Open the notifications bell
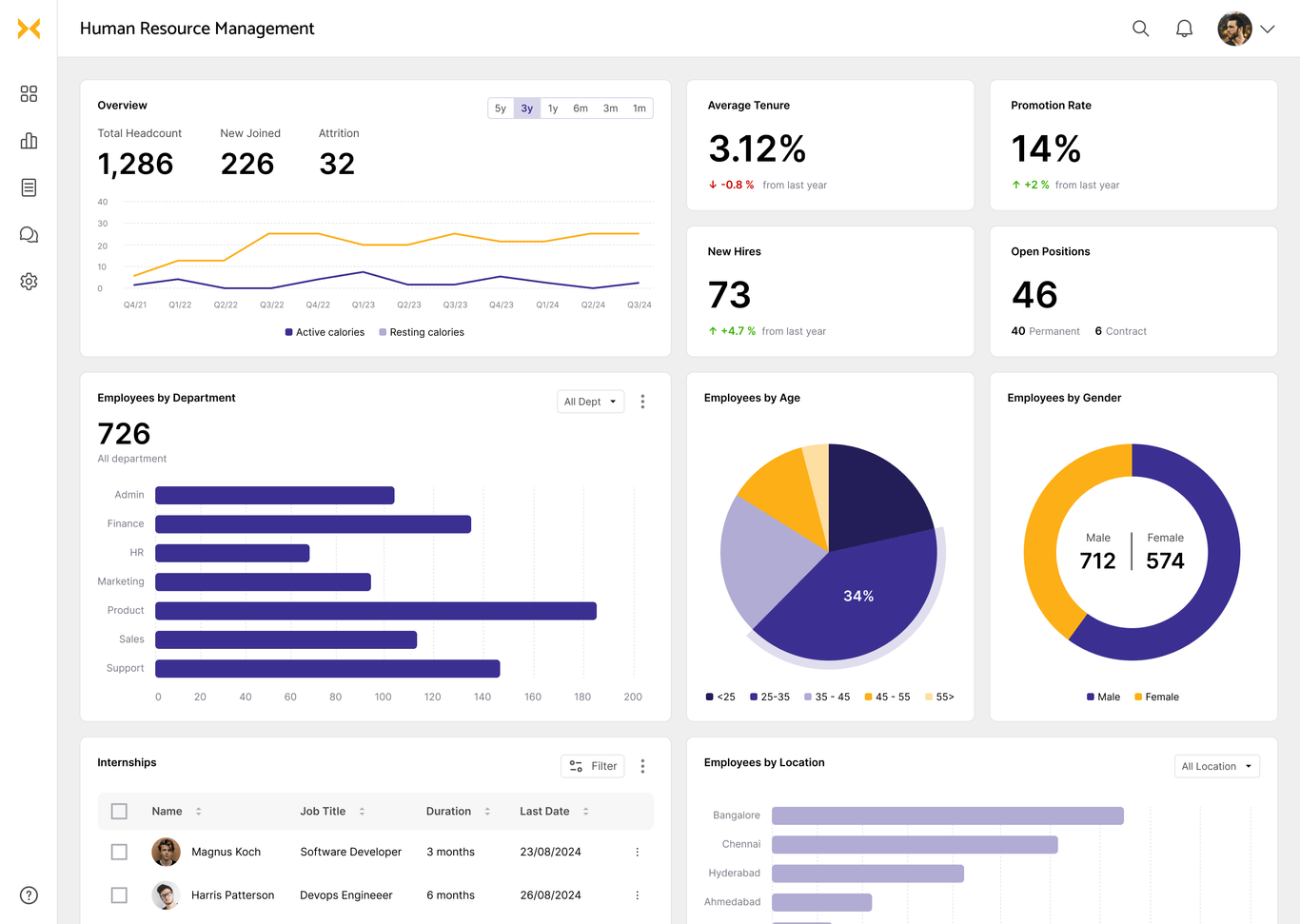This screenshot has height=924, width=1300. [x=1184, y=29]
